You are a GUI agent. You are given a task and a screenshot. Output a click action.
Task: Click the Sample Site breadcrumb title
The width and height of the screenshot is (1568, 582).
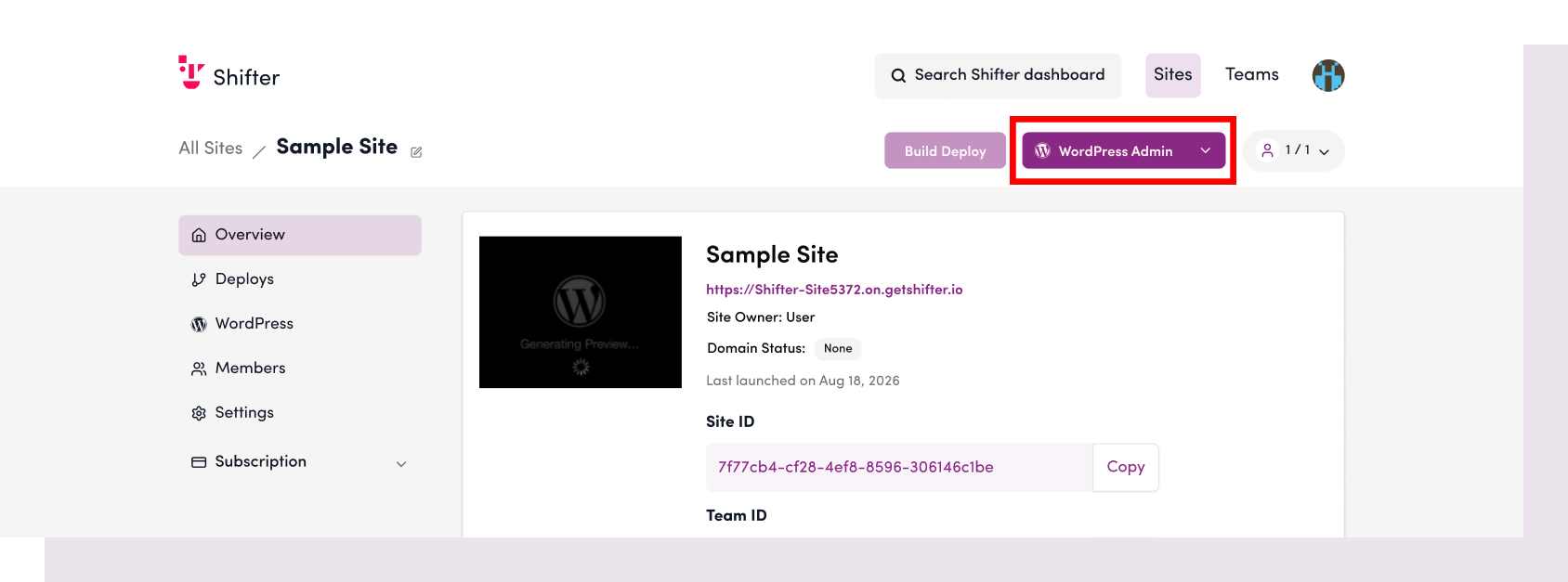[337, 147]
